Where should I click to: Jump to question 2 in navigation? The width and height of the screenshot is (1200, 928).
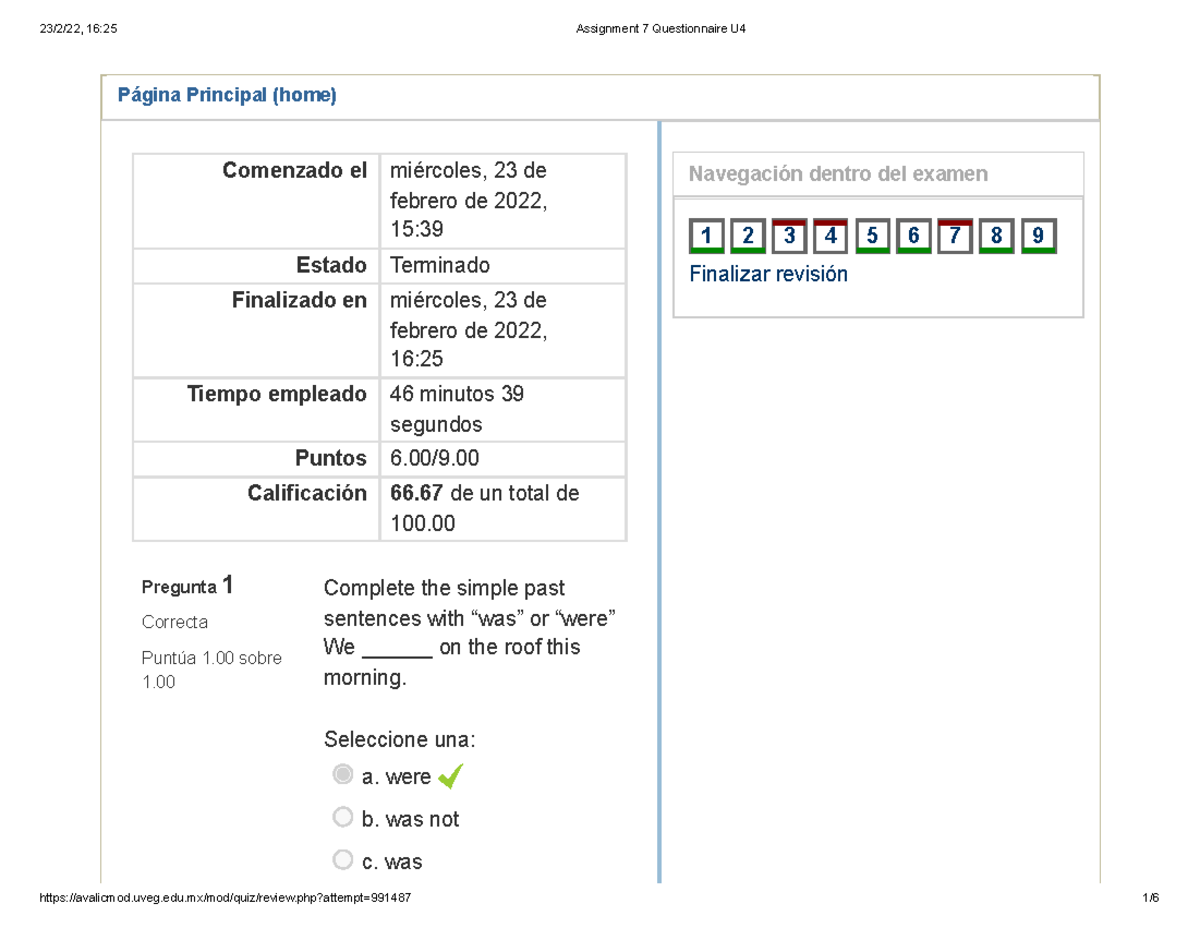pyautogui.click(x=748, y=236)
